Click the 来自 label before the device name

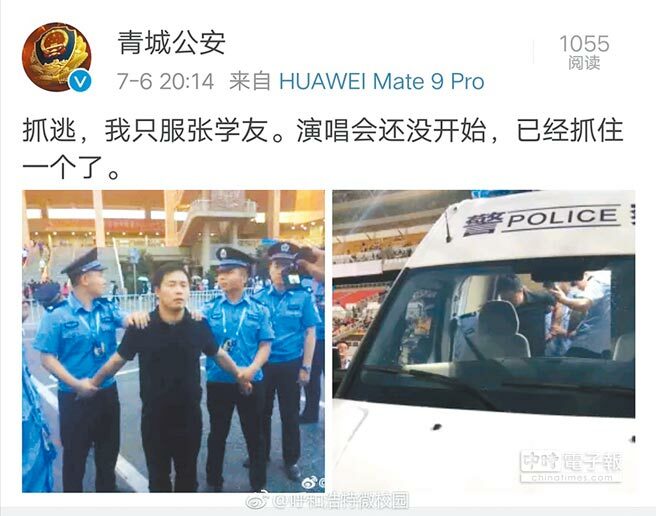tap(250, 81)
